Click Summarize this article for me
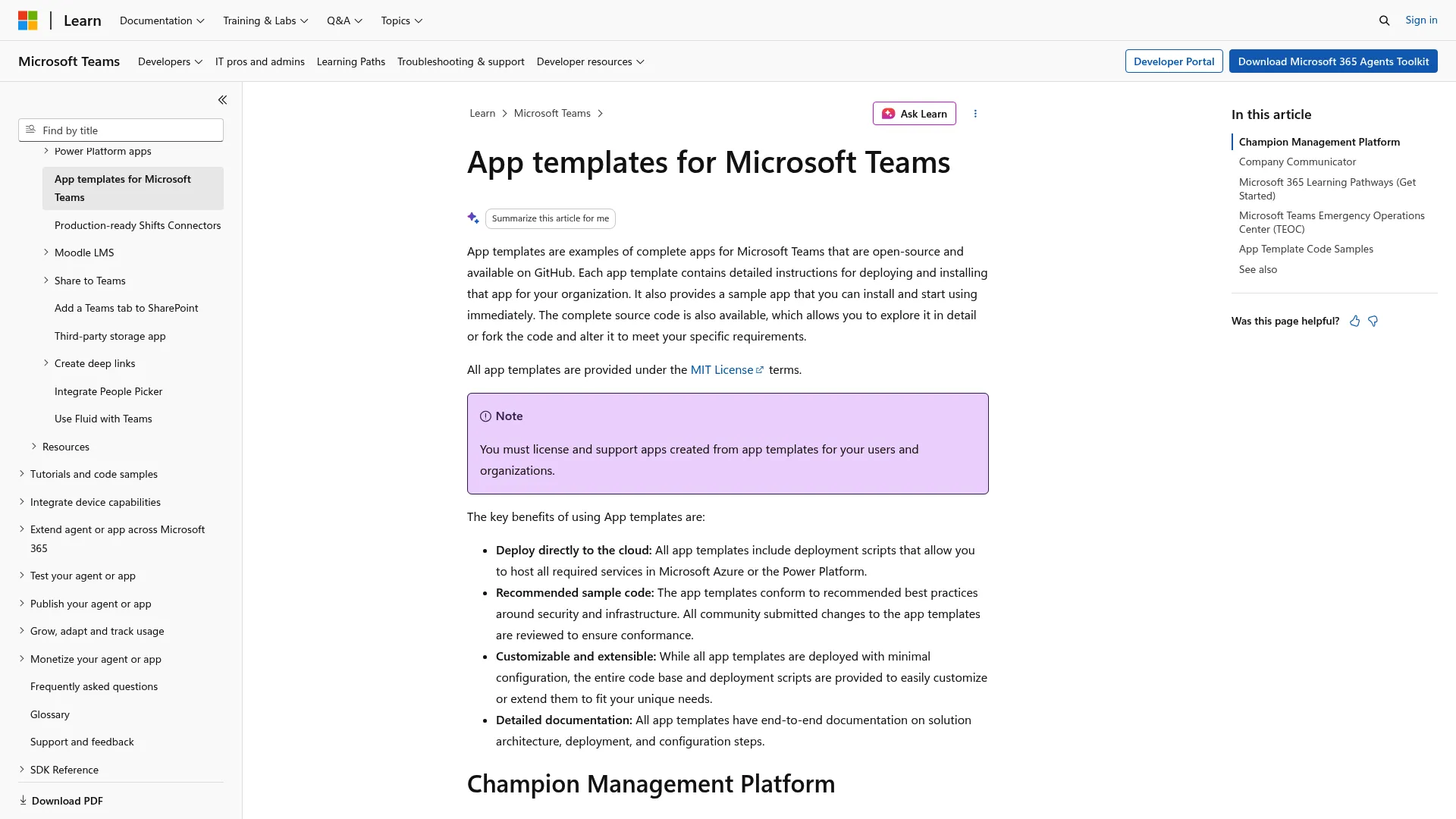The image size is (1456, 819). (x=550, y=218)
